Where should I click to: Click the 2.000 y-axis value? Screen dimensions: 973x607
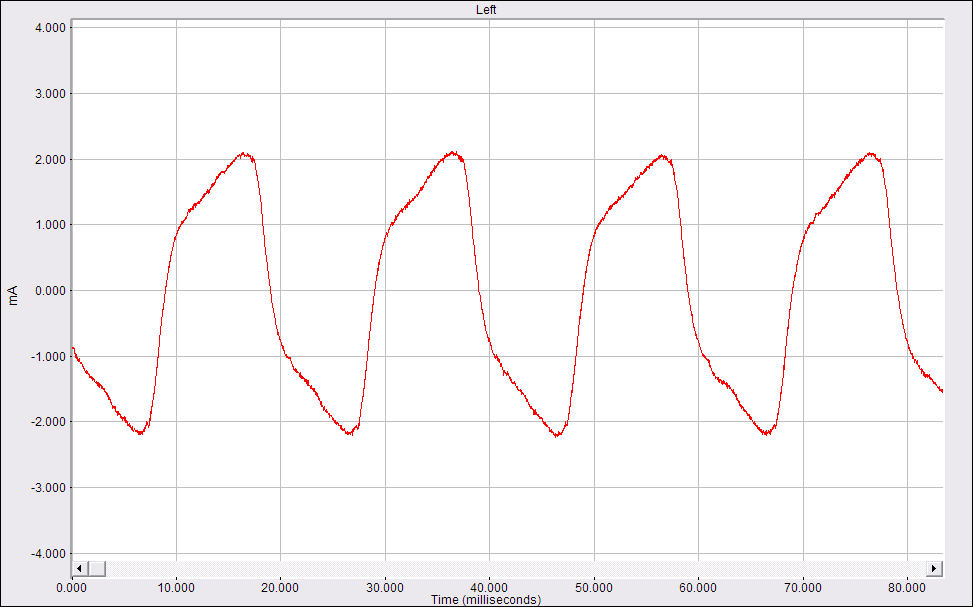click(x=52, y=160)
